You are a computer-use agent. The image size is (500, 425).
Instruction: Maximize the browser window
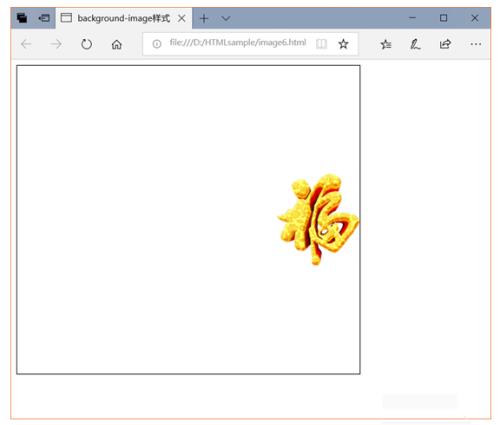tap(443, 18)
